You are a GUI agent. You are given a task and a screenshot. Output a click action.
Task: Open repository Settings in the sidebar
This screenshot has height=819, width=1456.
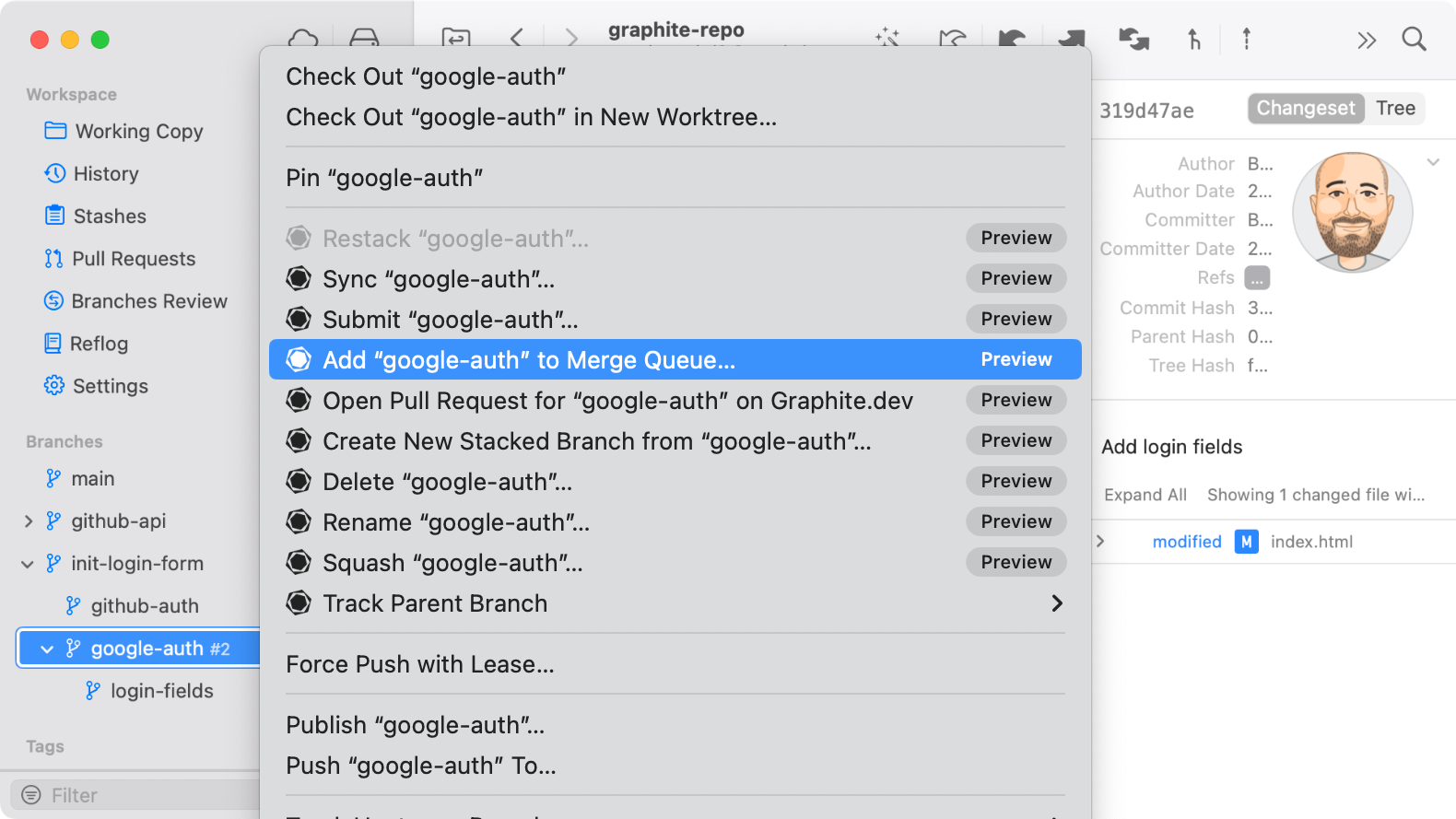click(x=110, y=386)
